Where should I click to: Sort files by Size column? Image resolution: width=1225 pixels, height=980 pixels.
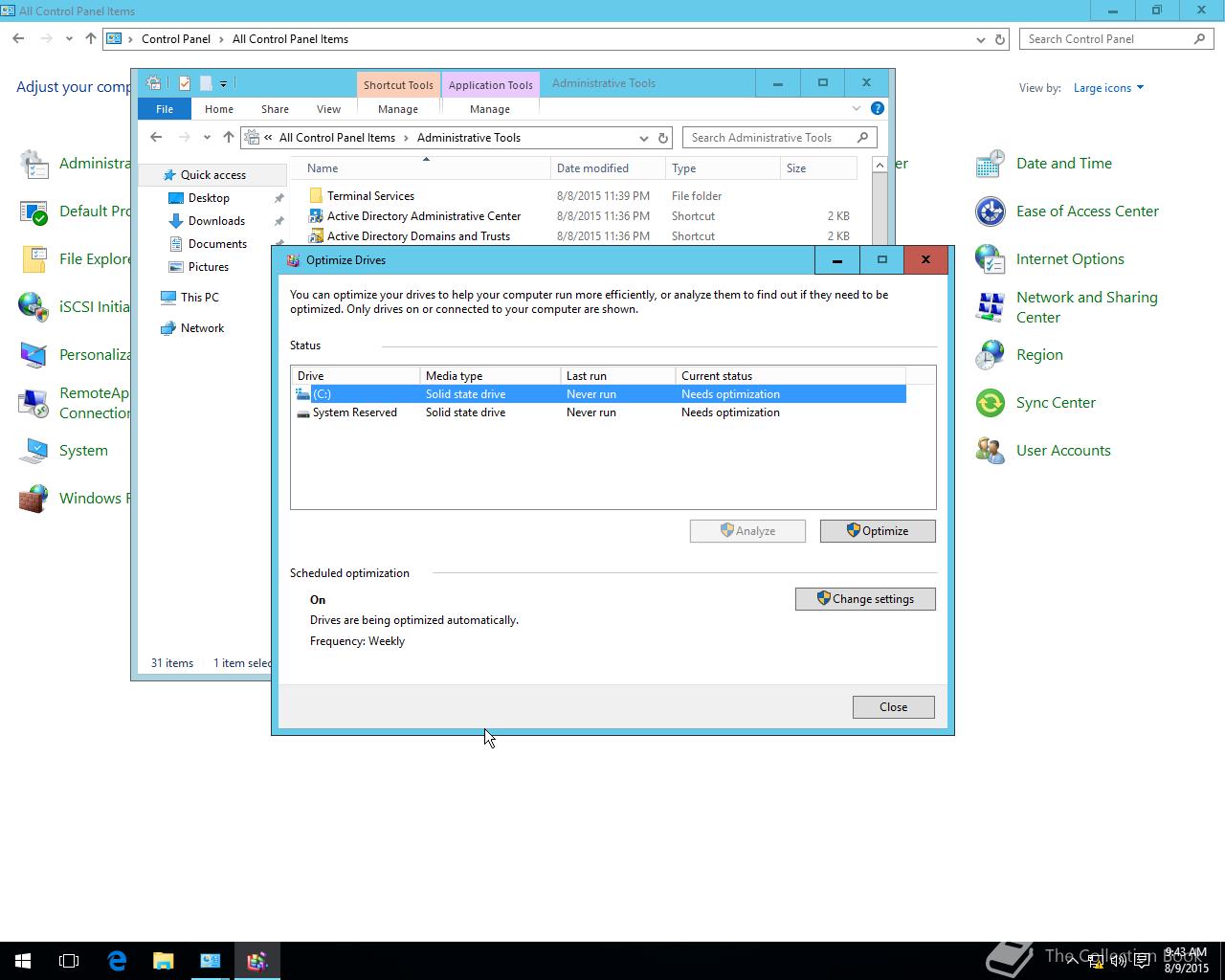(x=818, y=168)
